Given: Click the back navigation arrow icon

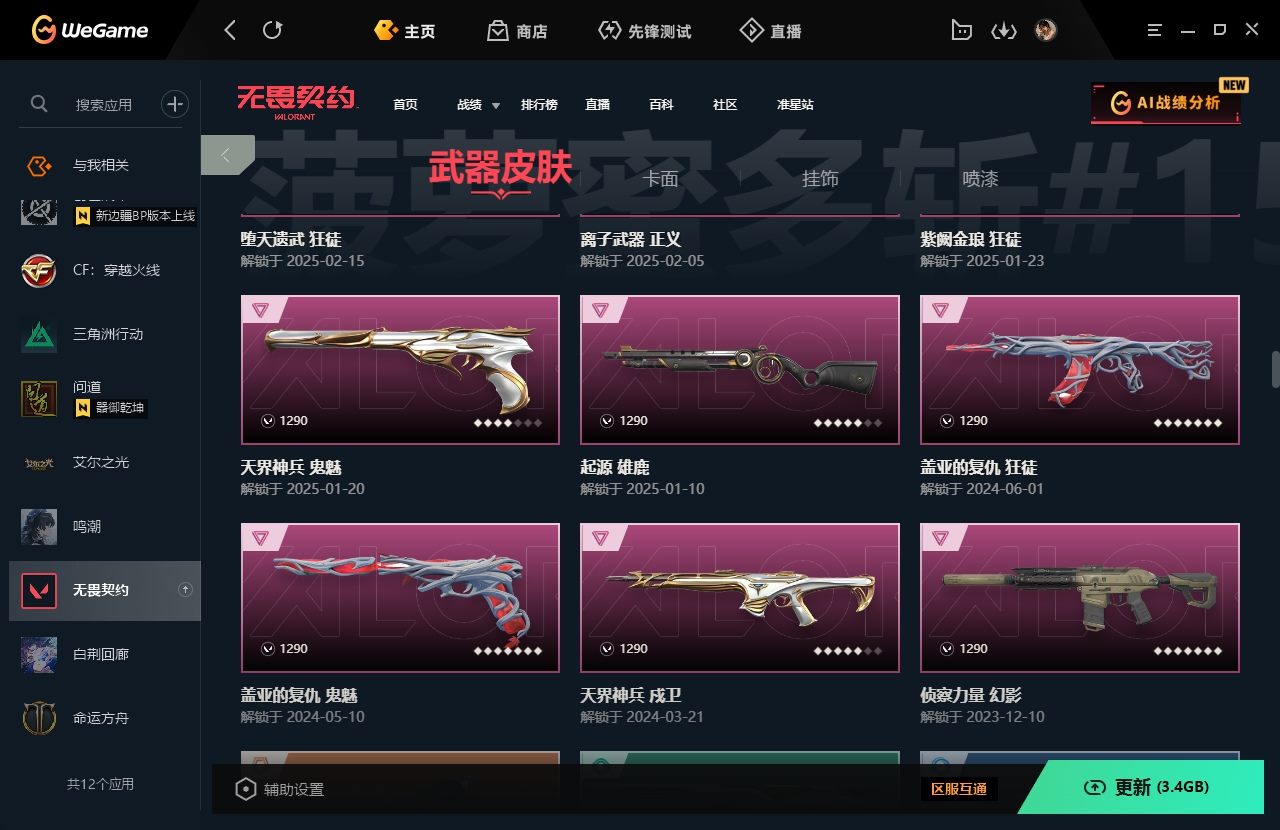Looking at the screenshot, I should pos(230,31).
